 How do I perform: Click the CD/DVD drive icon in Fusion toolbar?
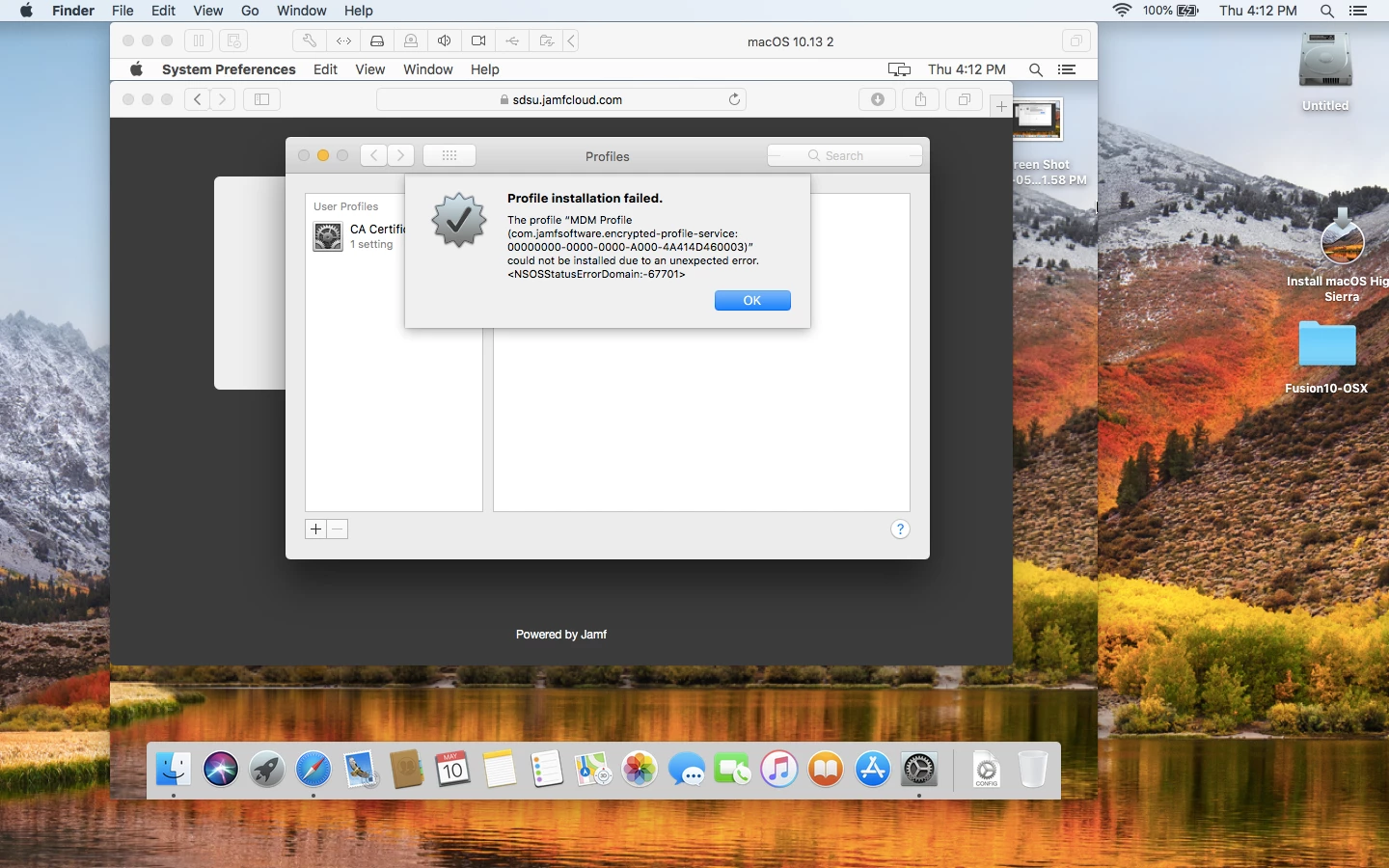point(411,41)
